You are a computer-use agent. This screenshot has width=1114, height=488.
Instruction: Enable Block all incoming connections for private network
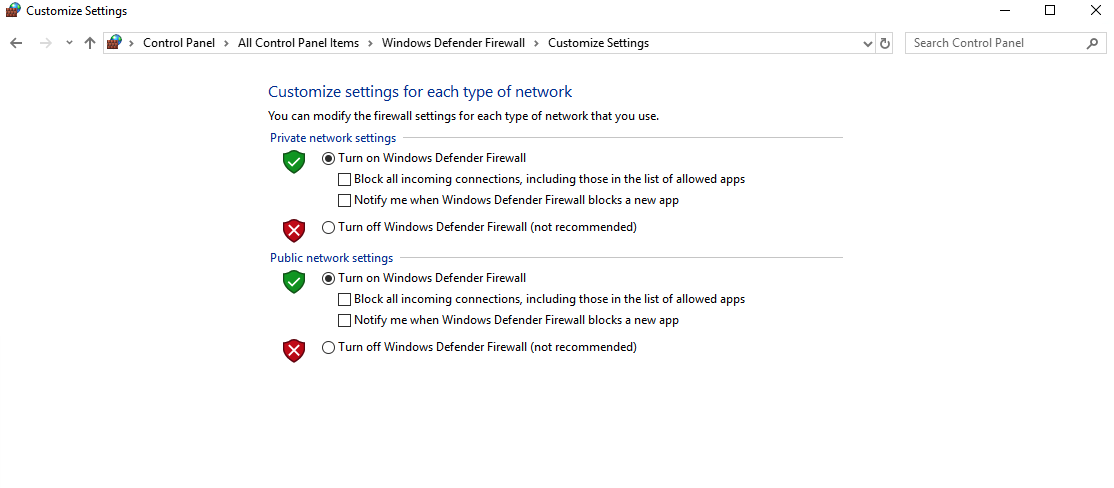(345, 180)
